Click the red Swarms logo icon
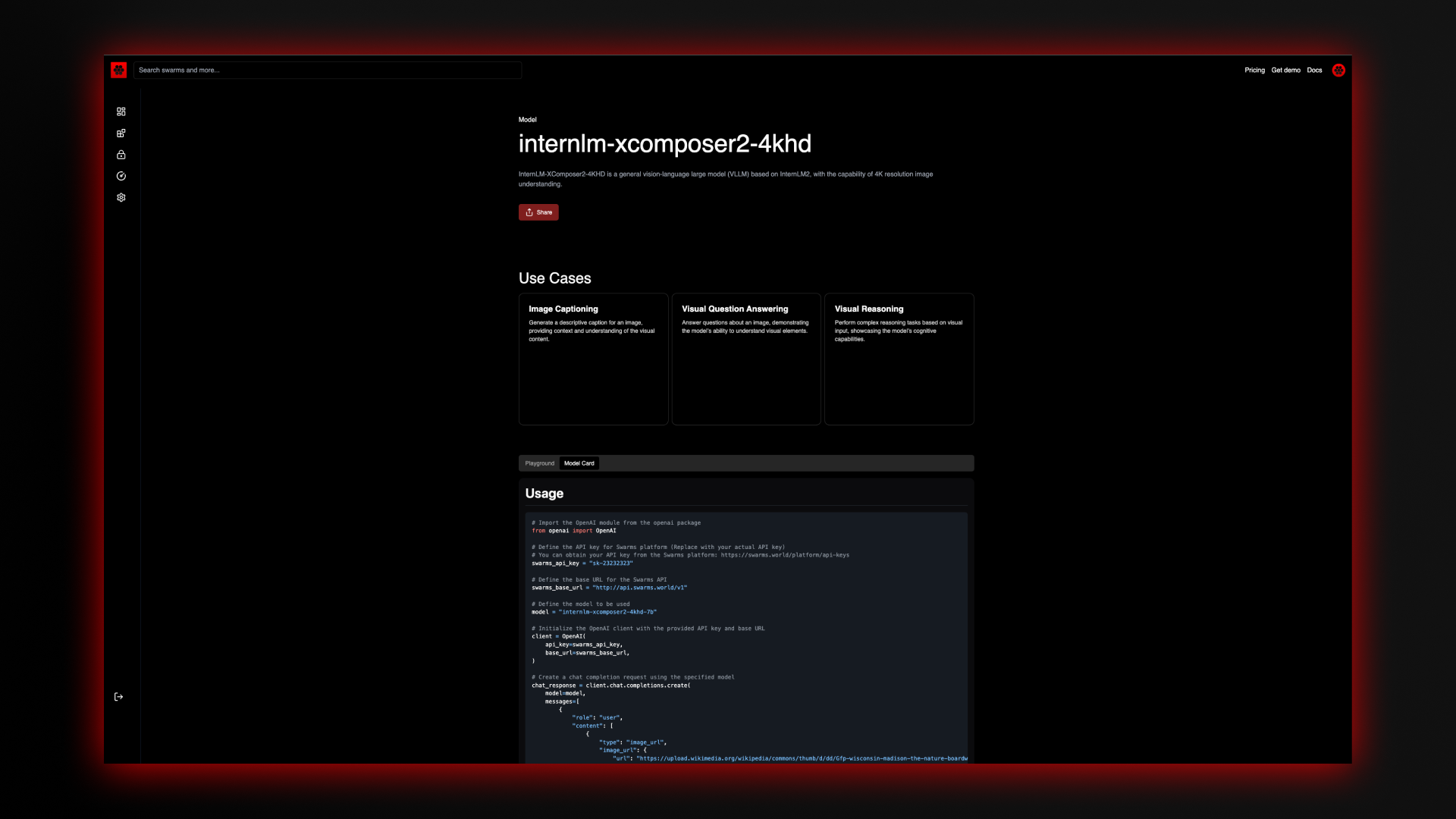 (119, 71)
